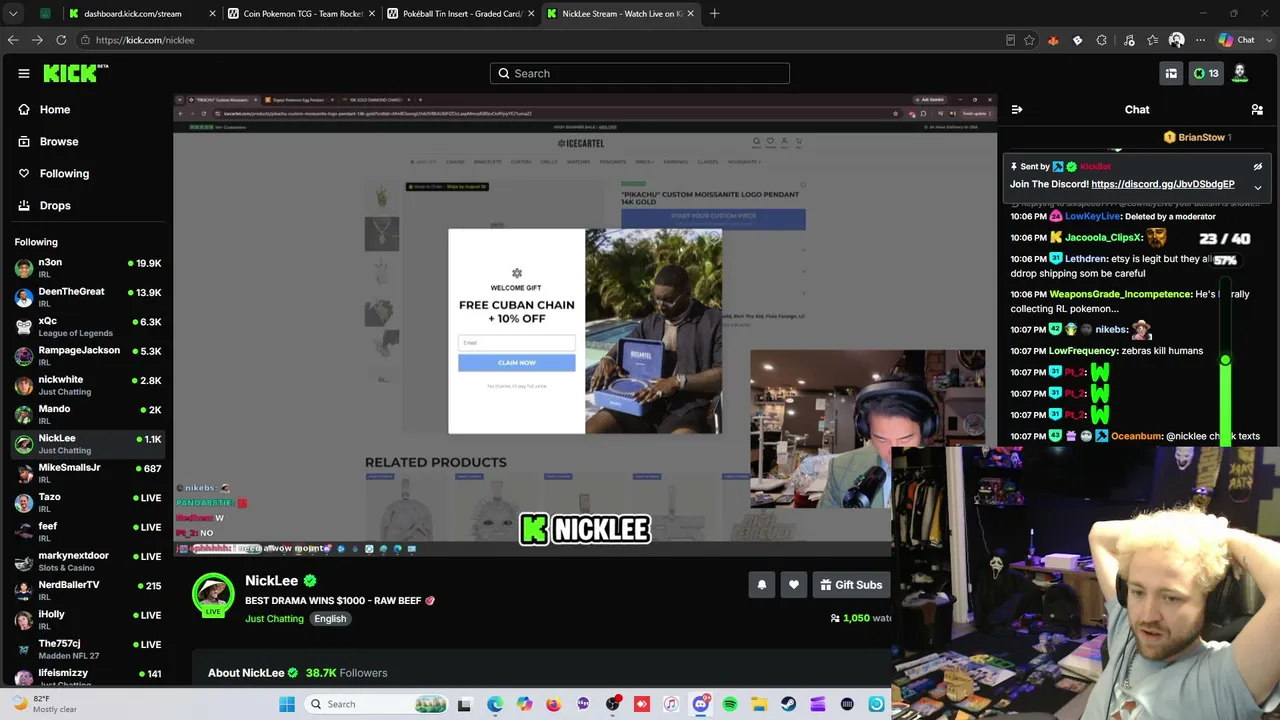
Task: Switch to the Coin Pokemon TCG tab
Action: tap(301, 14)
